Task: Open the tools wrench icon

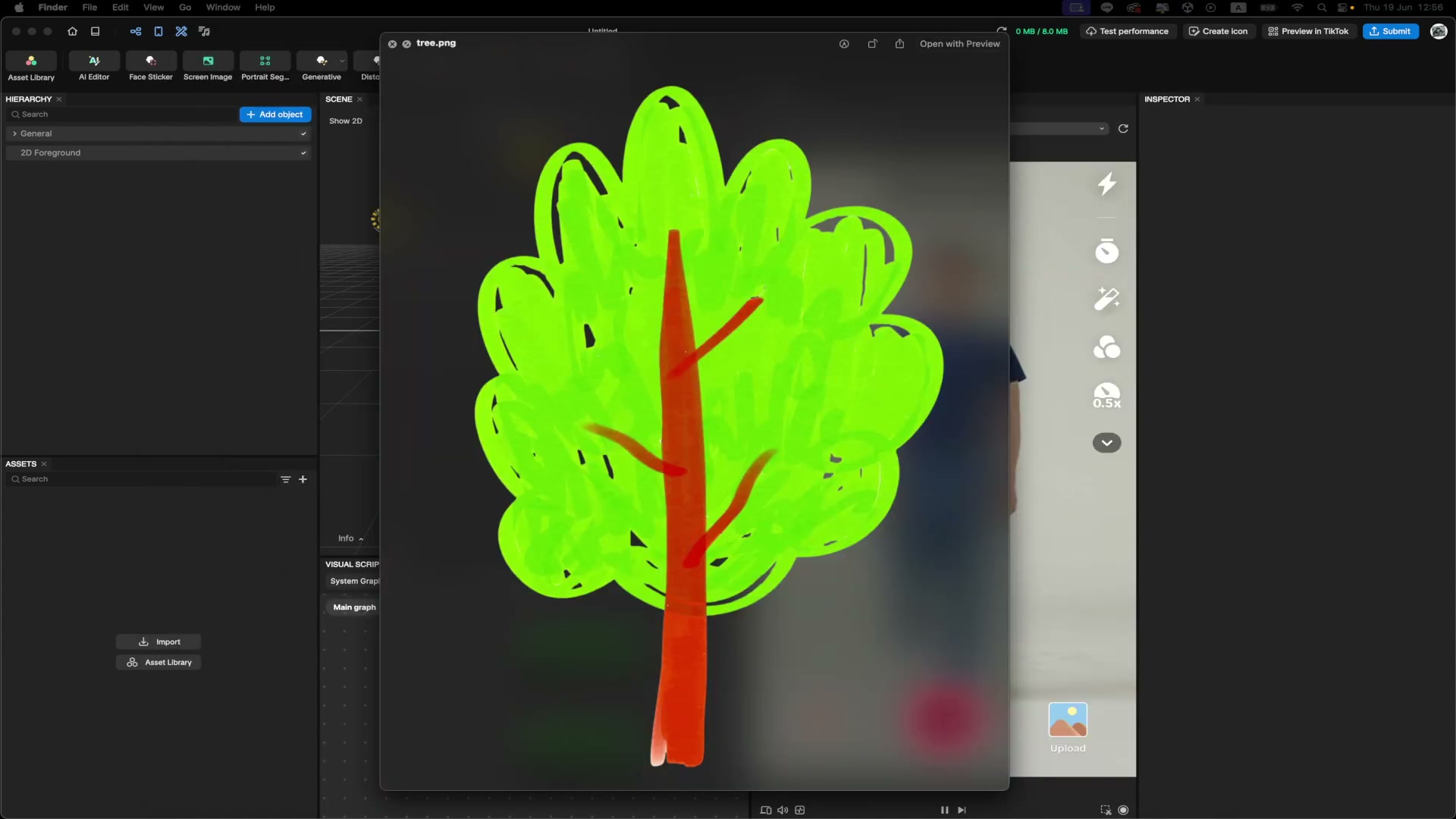Action: [x=181, y=31]
